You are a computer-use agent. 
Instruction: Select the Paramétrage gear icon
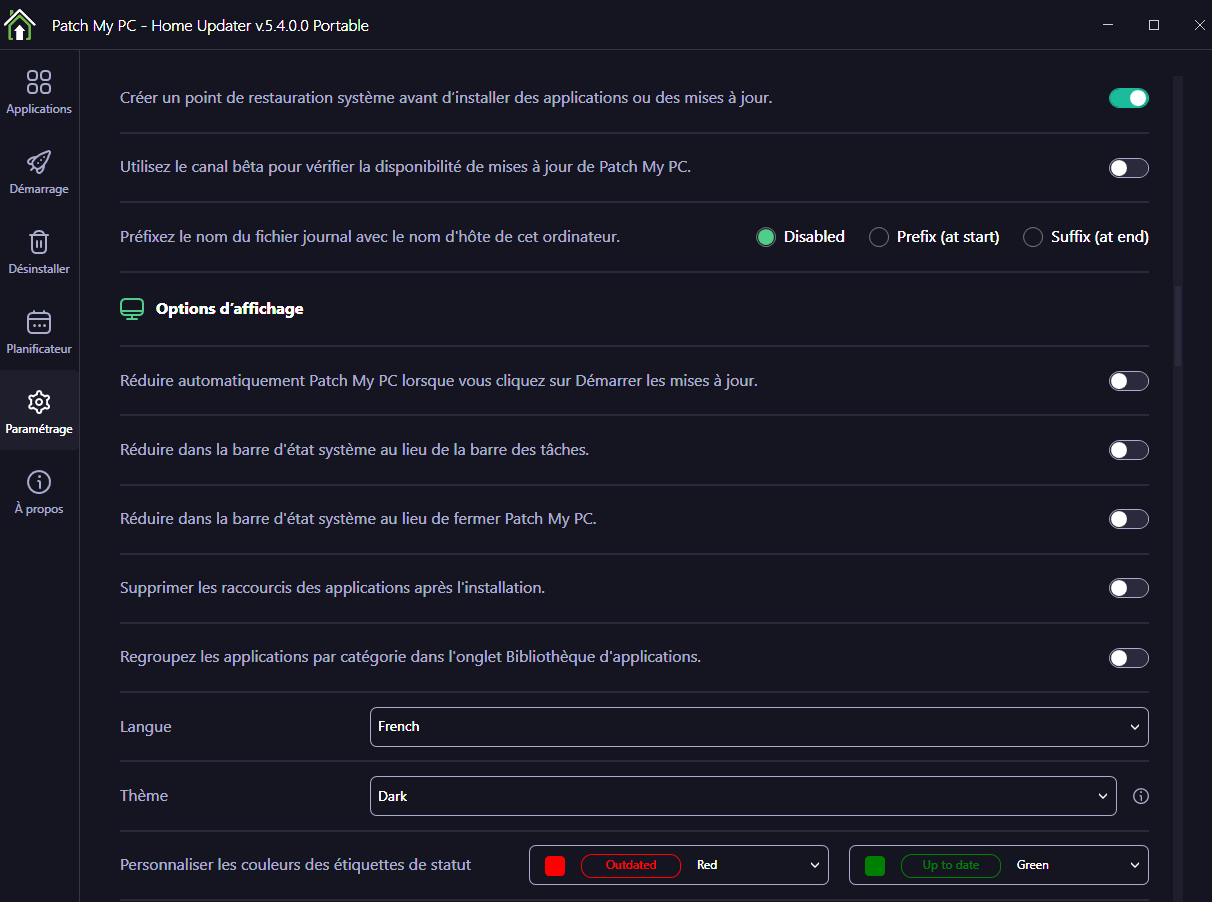click(x=39, y=402)
